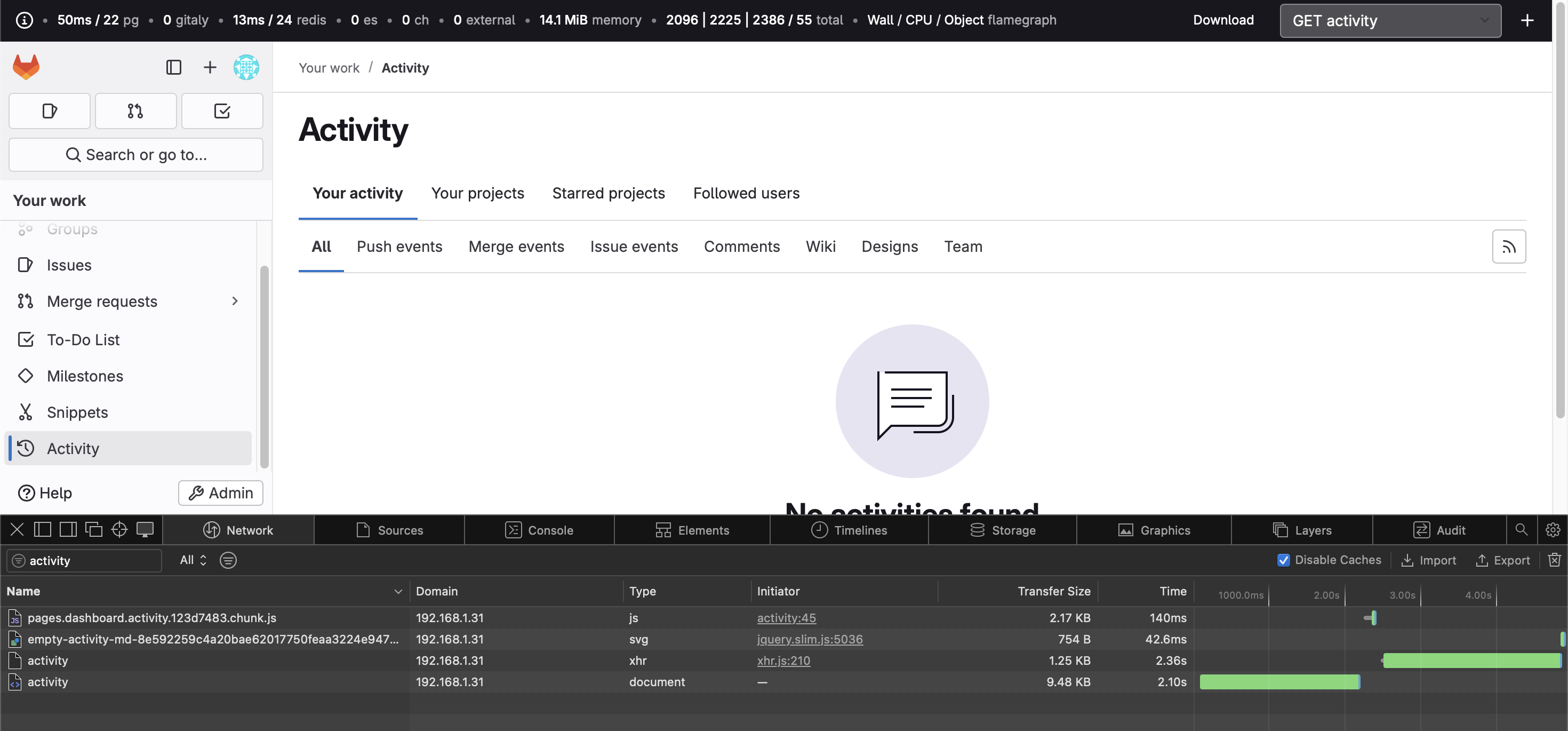Screen dimensions: 1568x731
Task: Expand the Merge requests sidebar submenu
Action: click(235, 301)
